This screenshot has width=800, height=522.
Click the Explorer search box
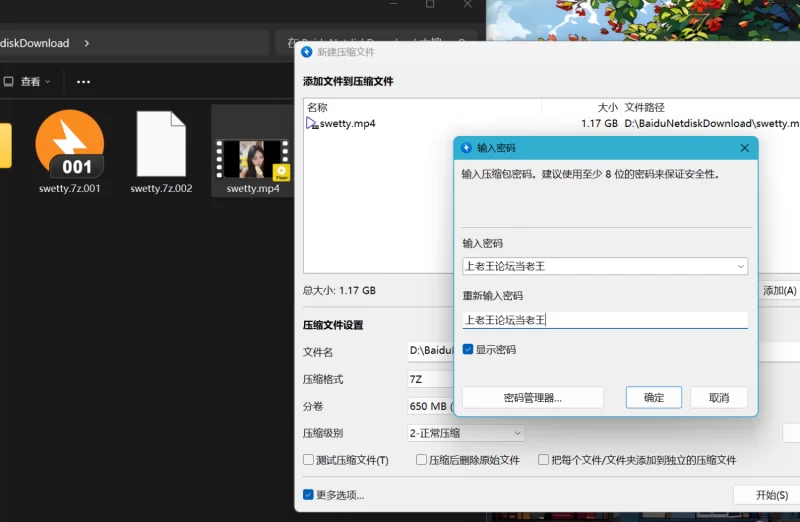click(x=377, y=42)
